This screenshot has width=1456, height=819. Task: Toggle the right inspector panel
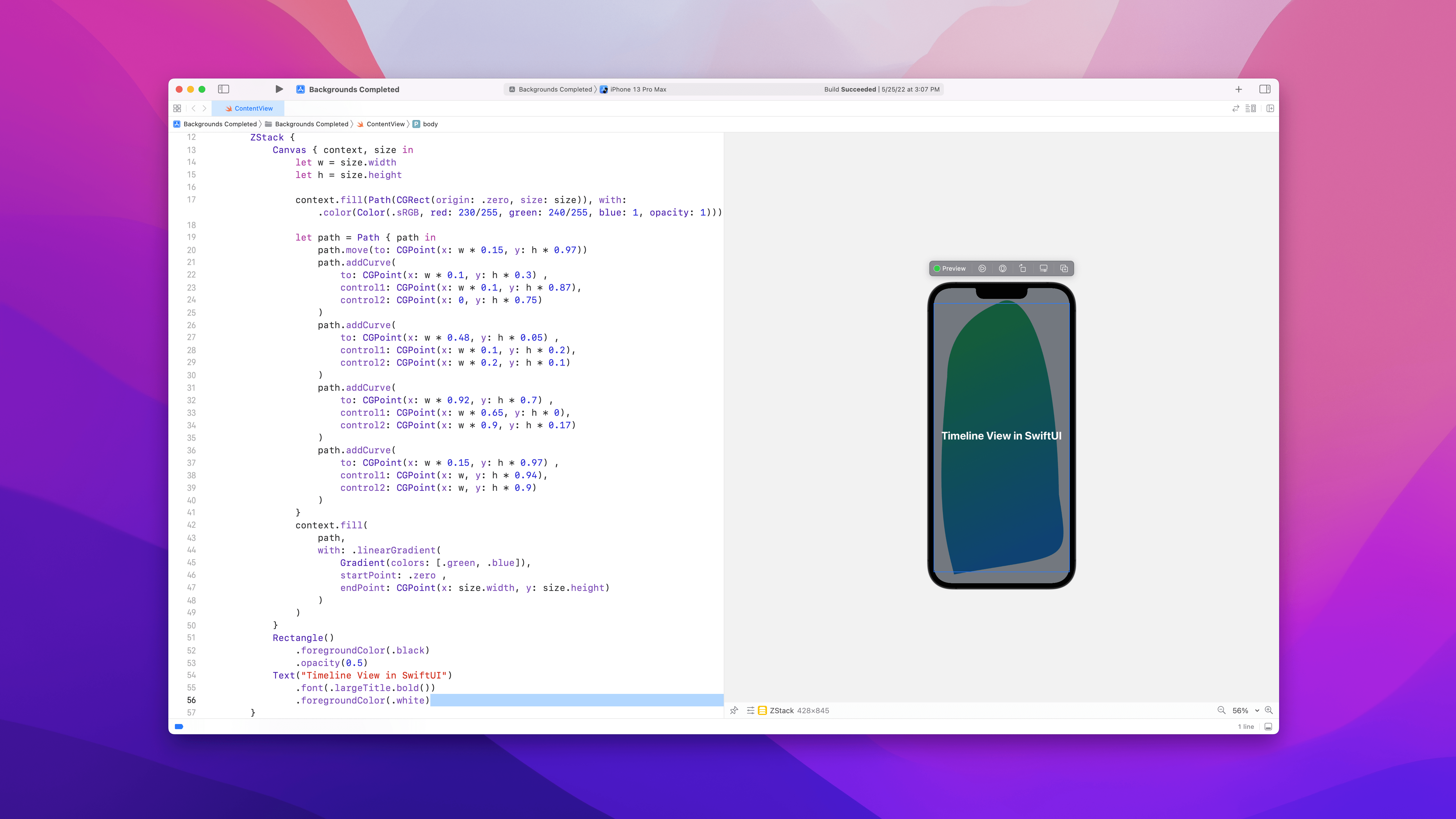(1265, 89)
